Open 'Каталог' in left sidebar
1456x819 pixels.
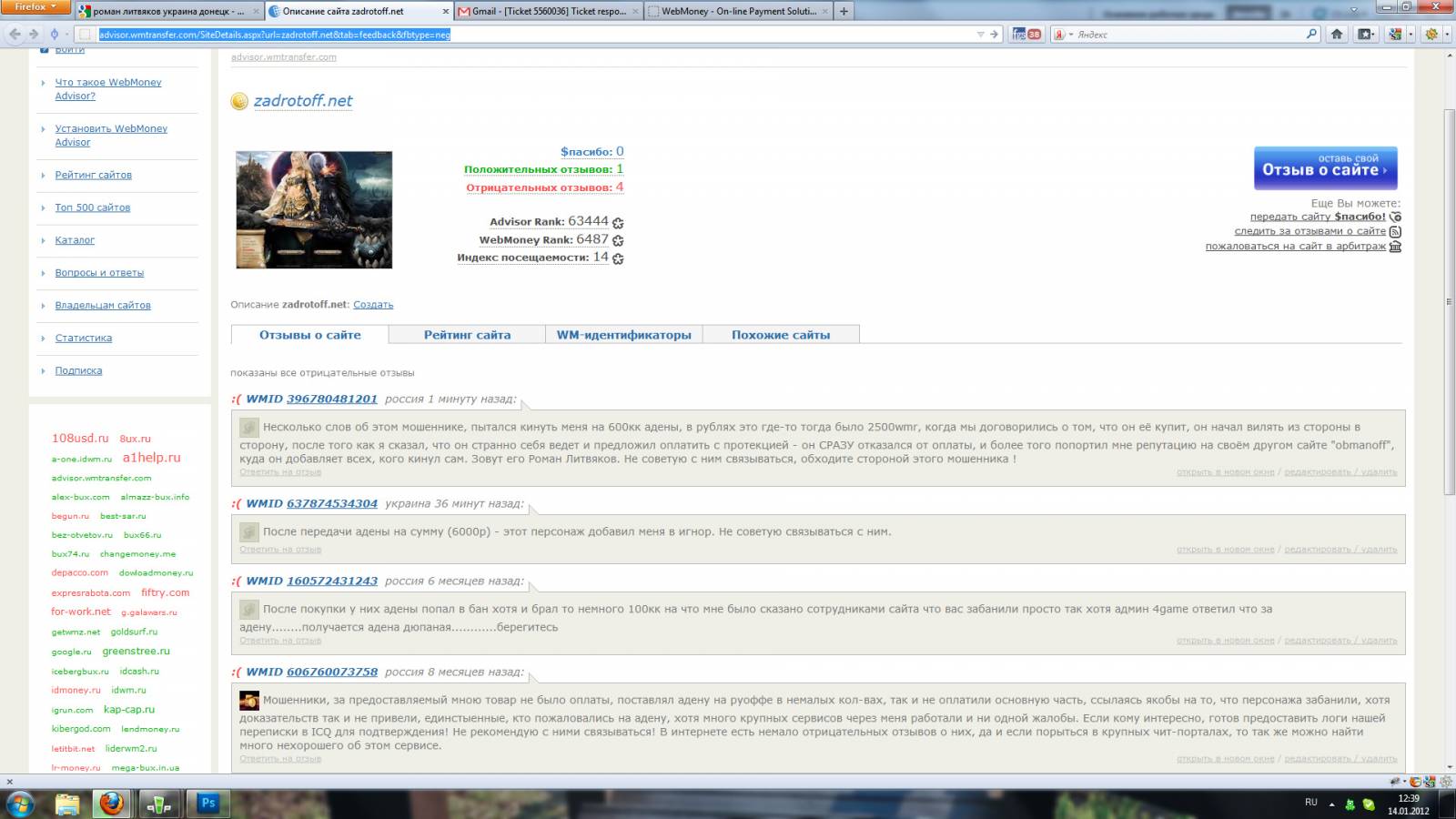click(x=75, y=240)
